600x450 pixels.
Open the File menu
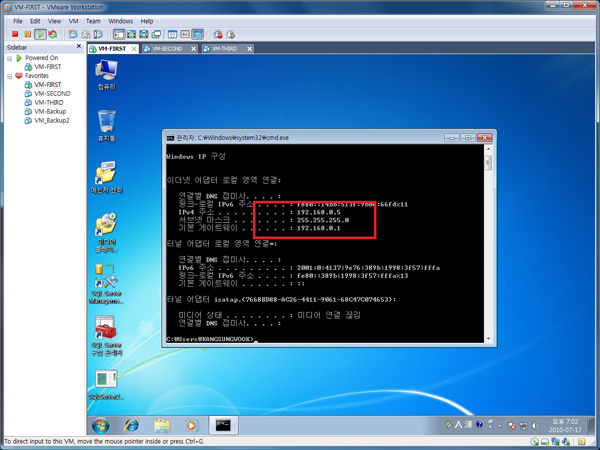click(18, 21)
